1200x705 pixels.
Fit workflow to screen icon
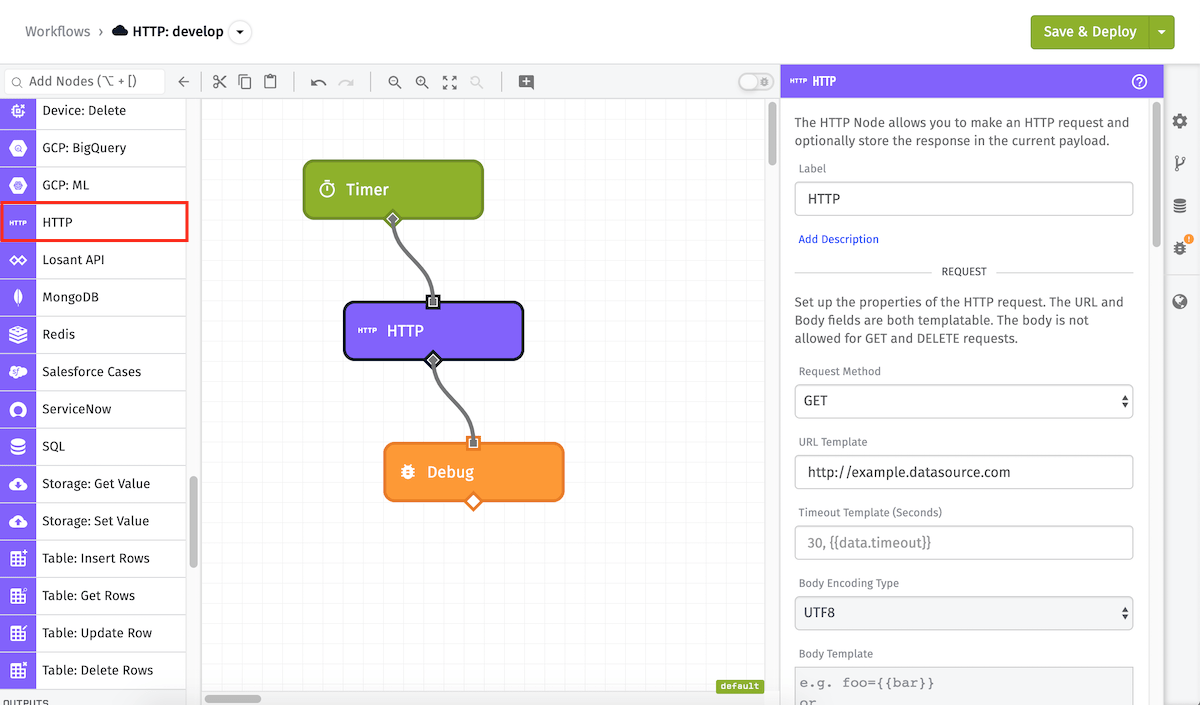(x=450, y=82)
